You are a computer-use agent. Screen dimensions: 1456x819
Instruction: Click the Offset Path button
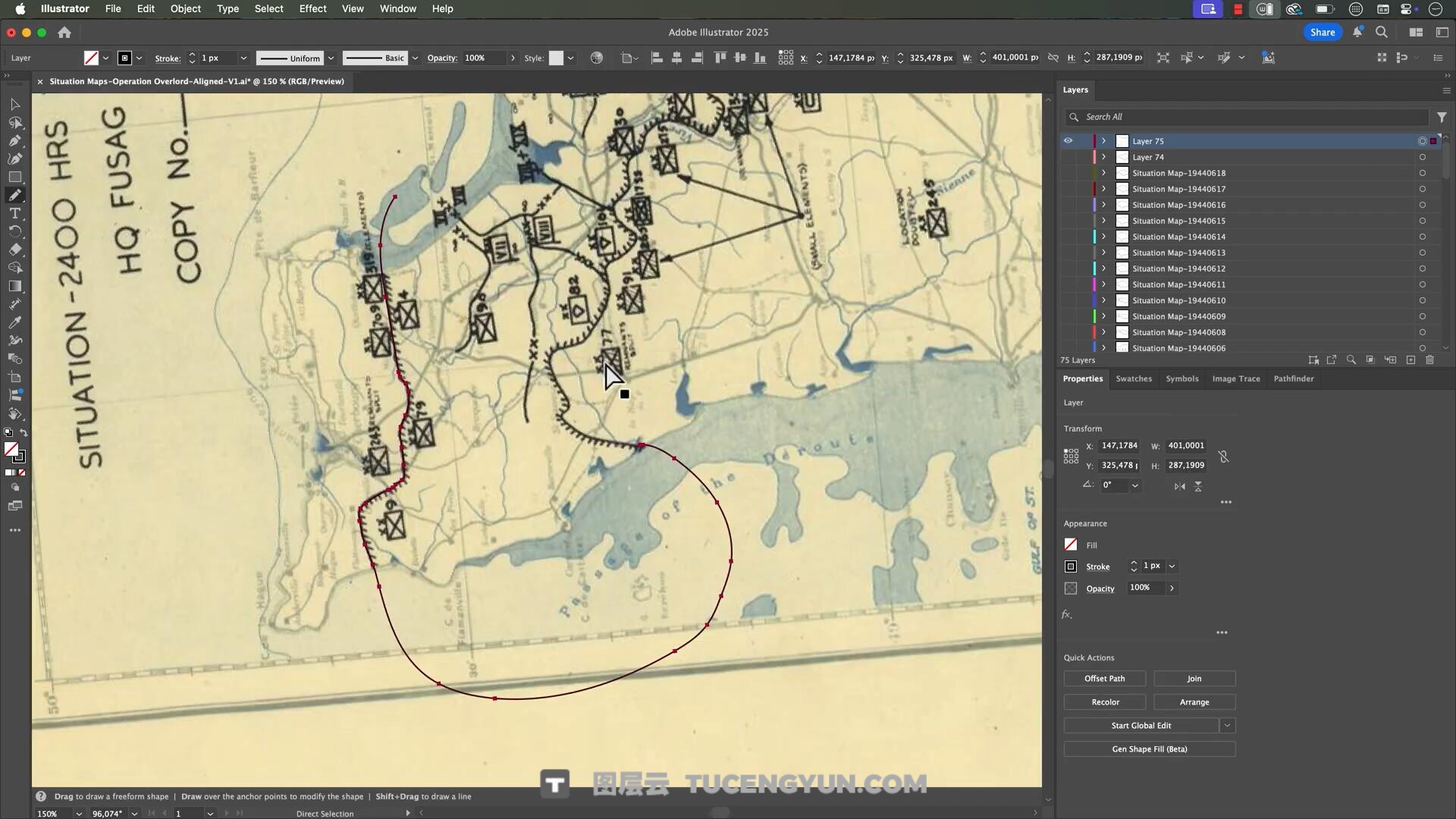(1104, 679)
